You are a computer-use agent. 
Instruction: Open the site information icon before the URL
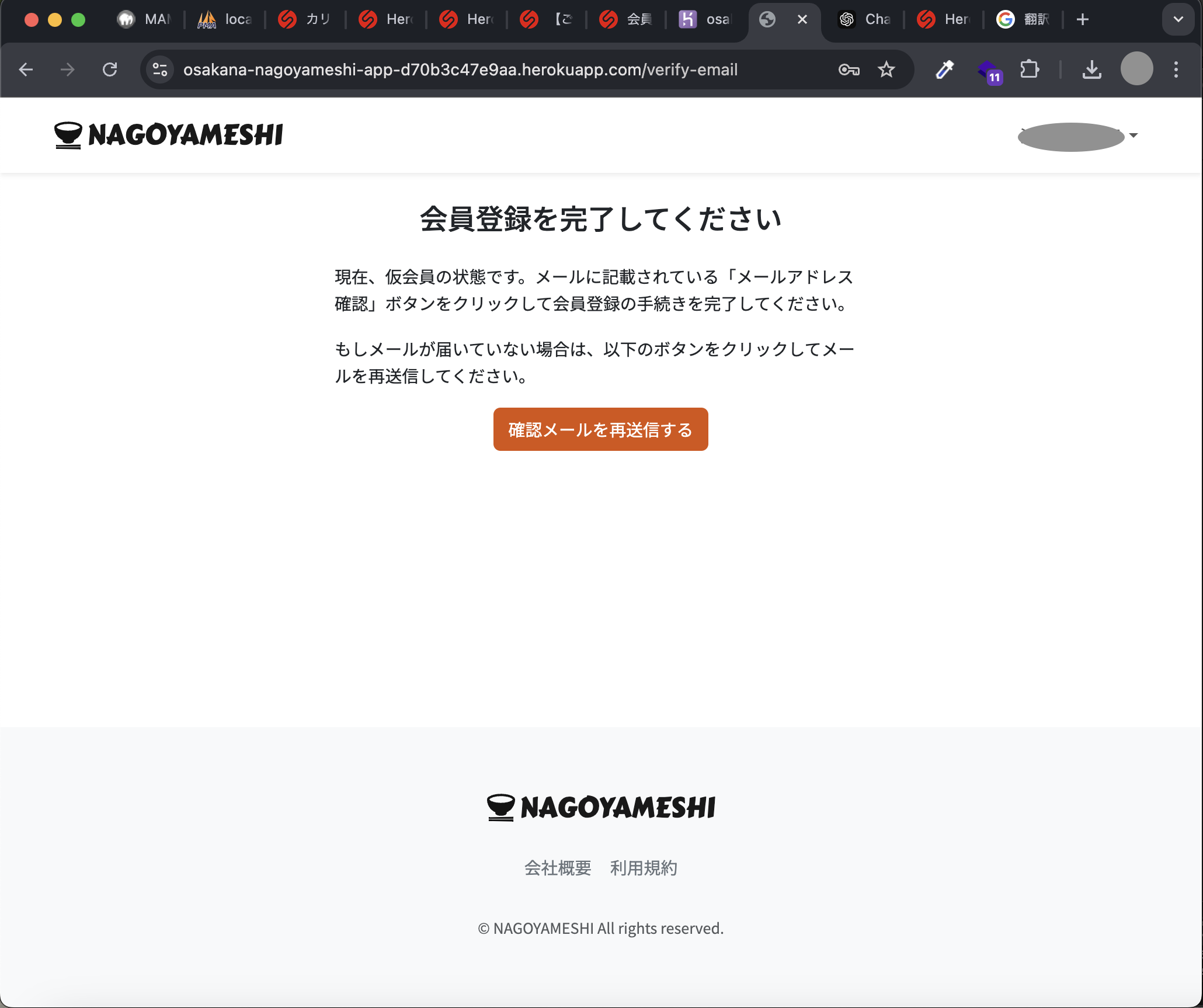pos(159,69)
